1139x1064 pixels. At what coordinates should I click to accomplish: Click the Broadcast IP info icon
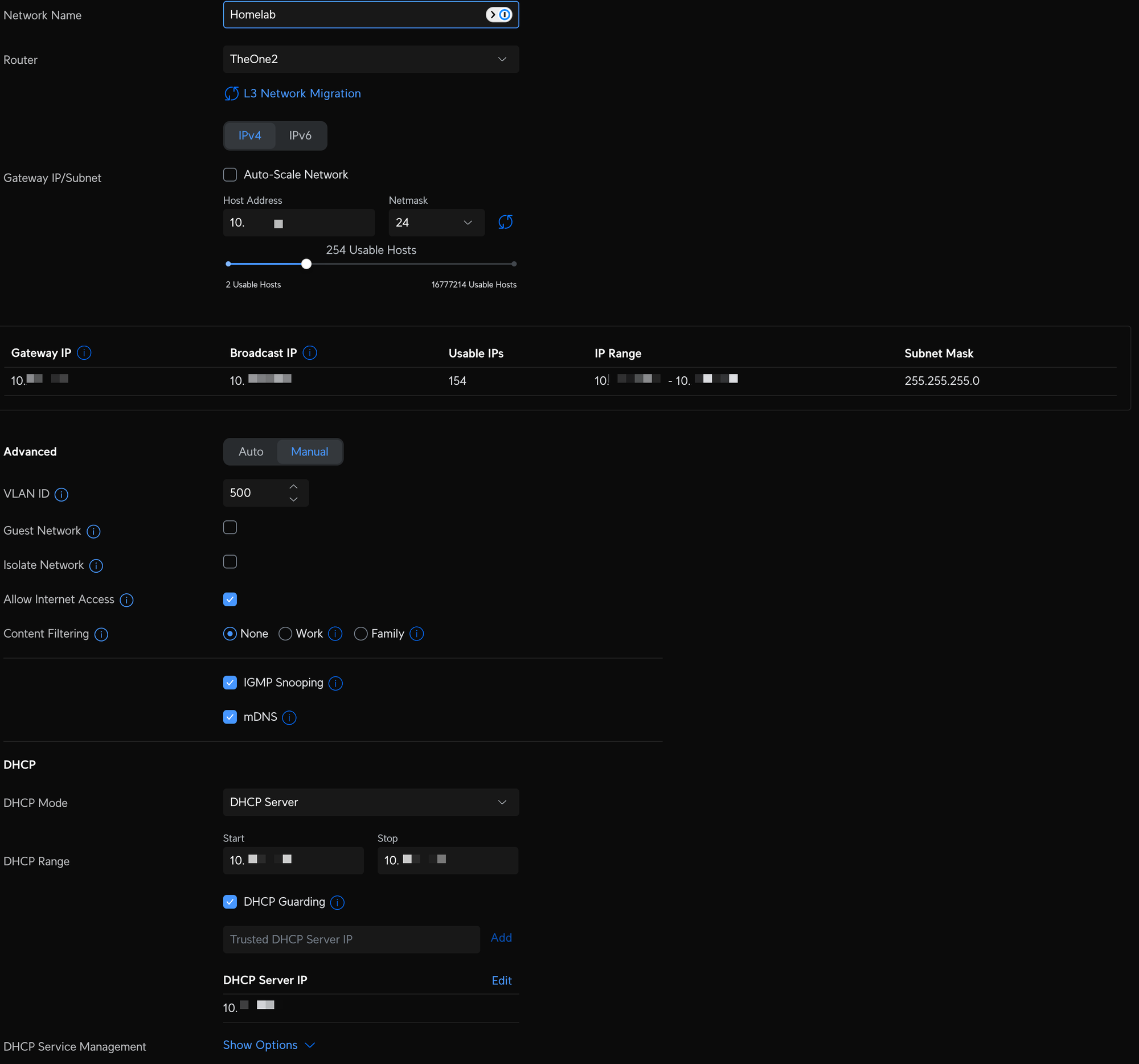click(310, 353)
